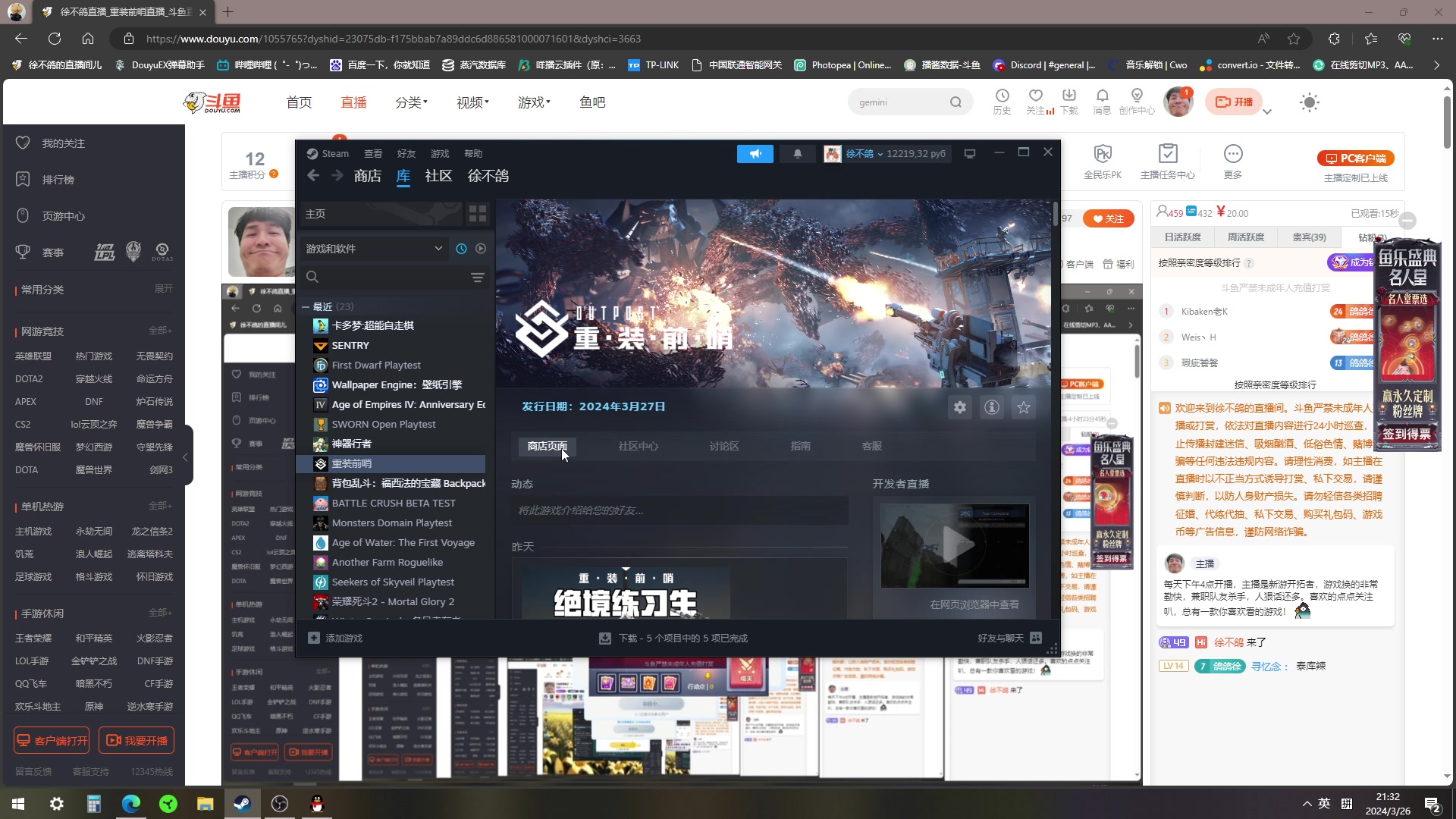Expand arrow next to Douyu 开播 button
The height and width of the screenshot is (819, 1456).
pos(1267,111)
